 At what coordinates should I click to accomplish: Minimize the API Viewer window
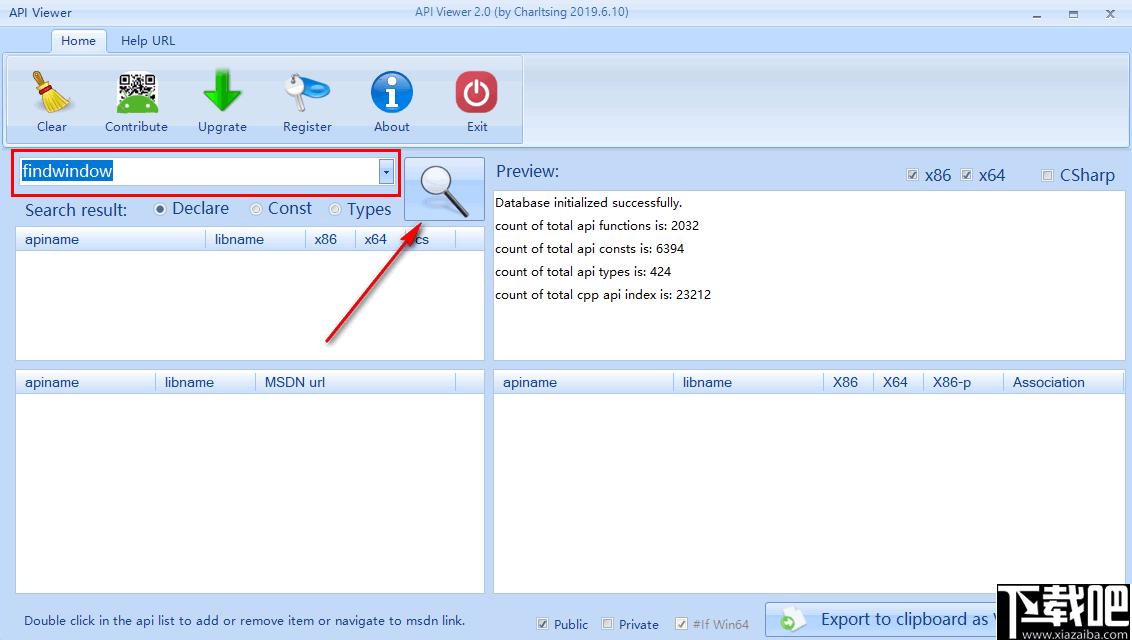pyautogui.click(x=1037, y=14)
